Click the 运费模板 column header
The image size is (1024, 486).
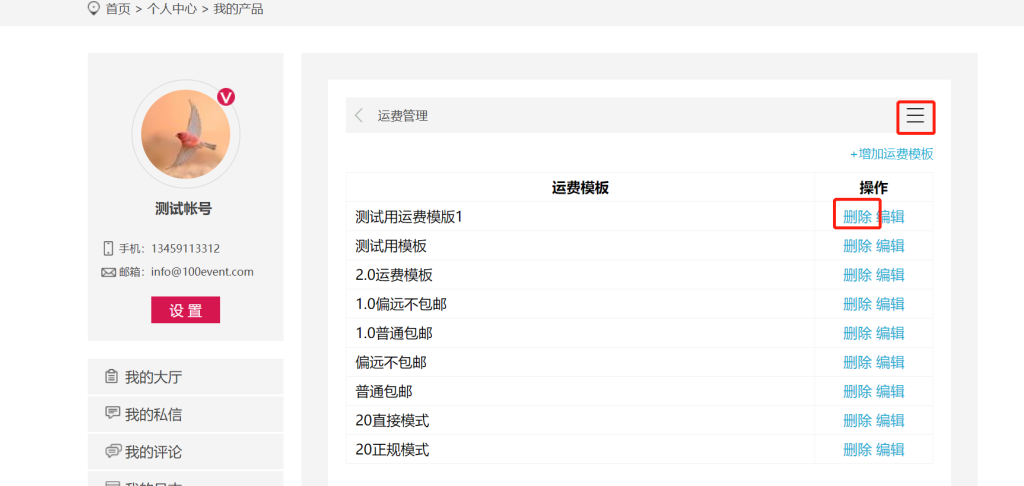580,188
